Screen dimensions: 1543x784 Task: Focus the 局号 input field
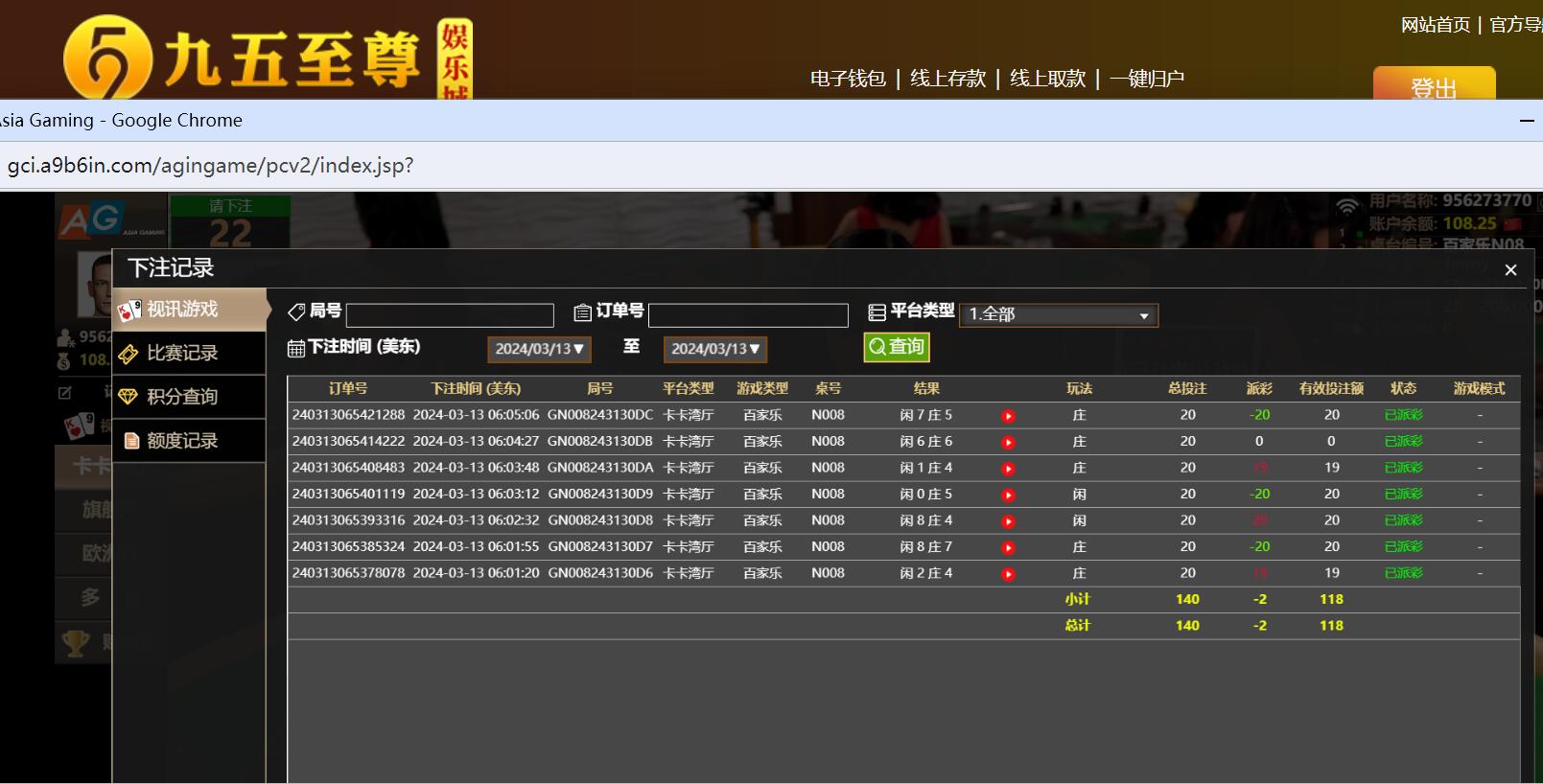click(x=450, y=315)
